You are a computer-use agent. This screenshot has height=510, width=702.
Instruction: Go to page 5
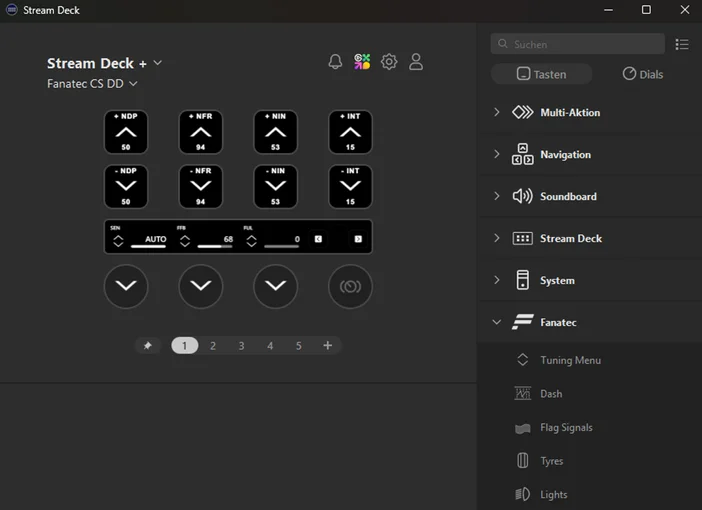[x=299, y=346]
